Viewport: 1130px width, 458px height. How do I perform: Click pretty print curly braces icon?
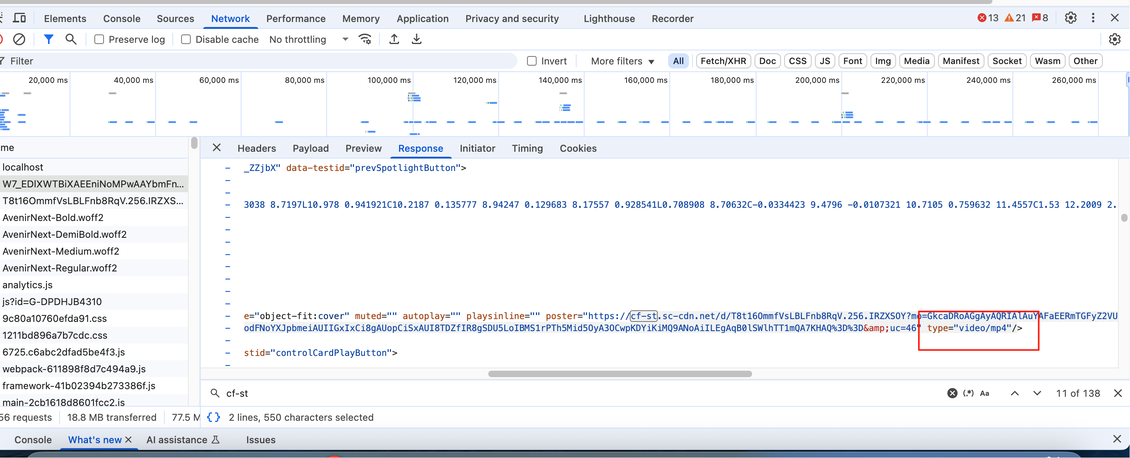(x=214, y=417)
